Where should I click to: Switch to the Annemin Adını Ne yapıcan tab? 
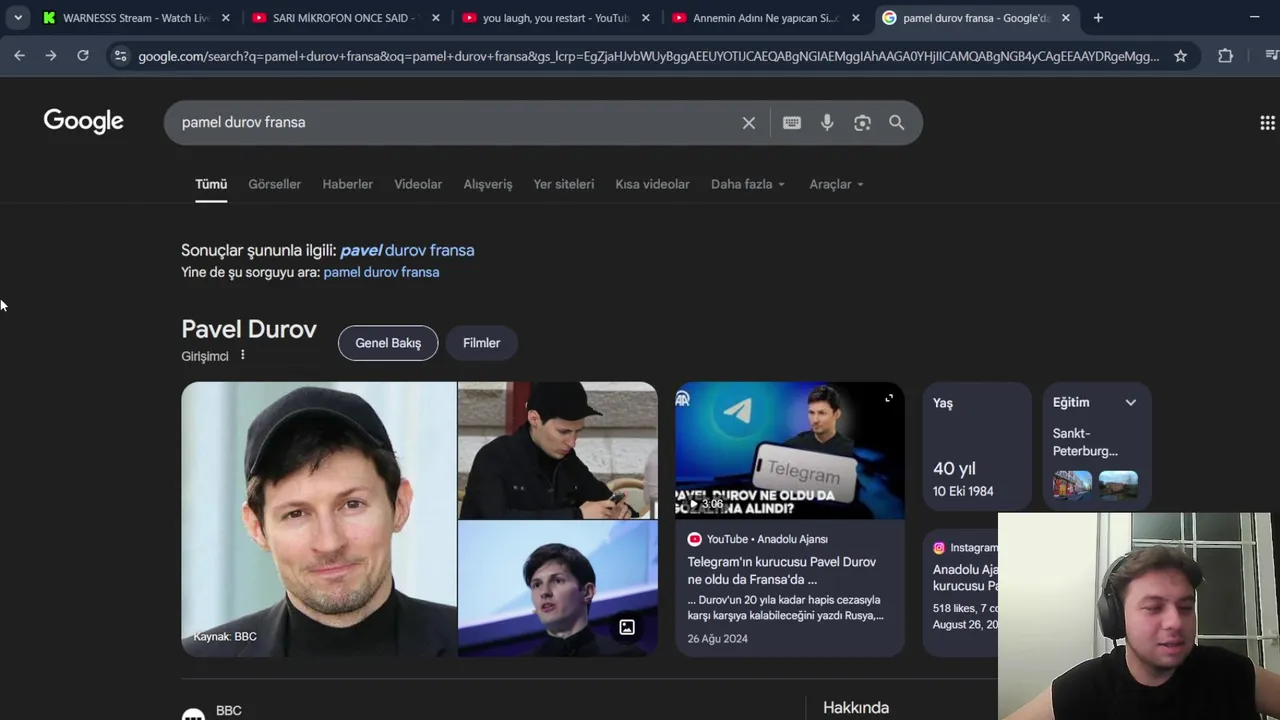[x=765, y=18]
